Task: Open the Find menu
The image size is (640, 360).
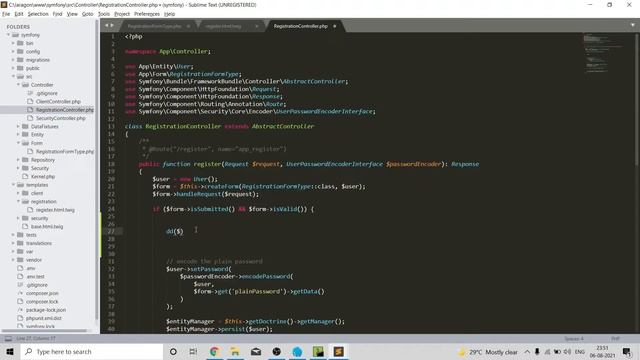Action: pos(57,14)
